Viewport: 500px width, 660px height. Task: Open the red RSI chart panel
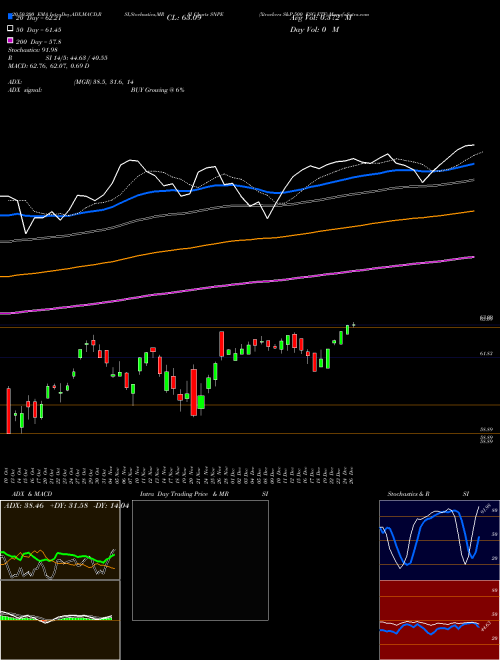tap(439, 620)
